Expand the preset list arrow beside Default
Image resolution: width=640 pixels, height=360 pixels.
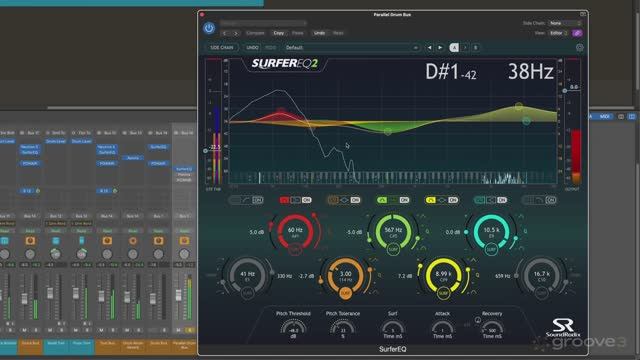click(x=416, y=48)
